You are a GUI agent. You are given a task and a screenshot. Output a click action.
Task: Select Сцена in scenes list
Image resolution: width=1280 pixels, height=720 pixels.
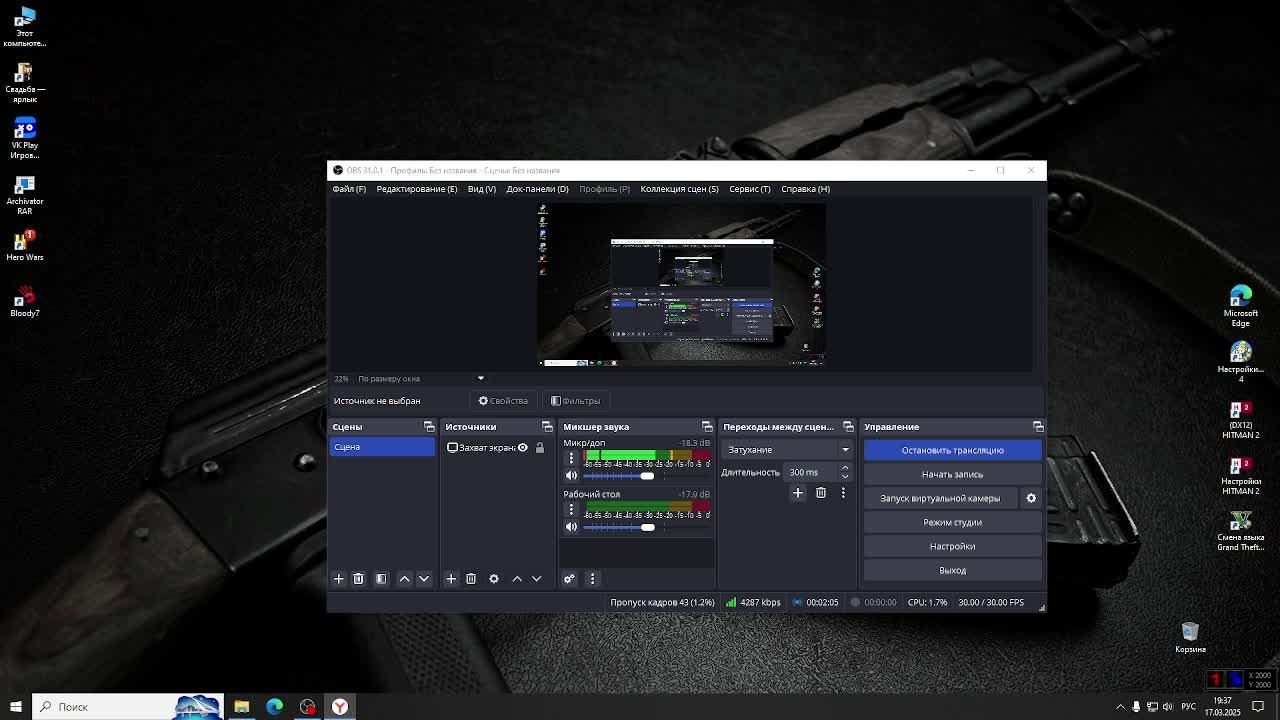coord(382,447)
